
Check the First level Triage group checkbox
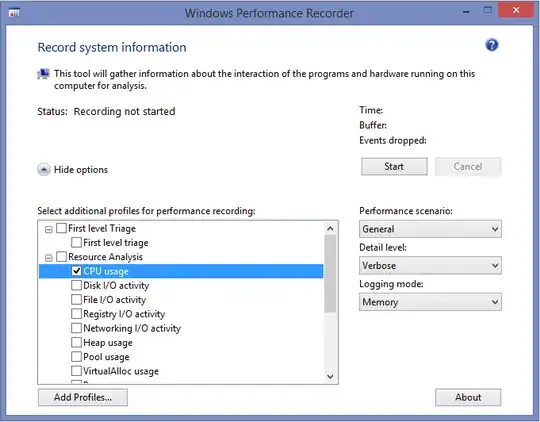[x=61, y=228]
